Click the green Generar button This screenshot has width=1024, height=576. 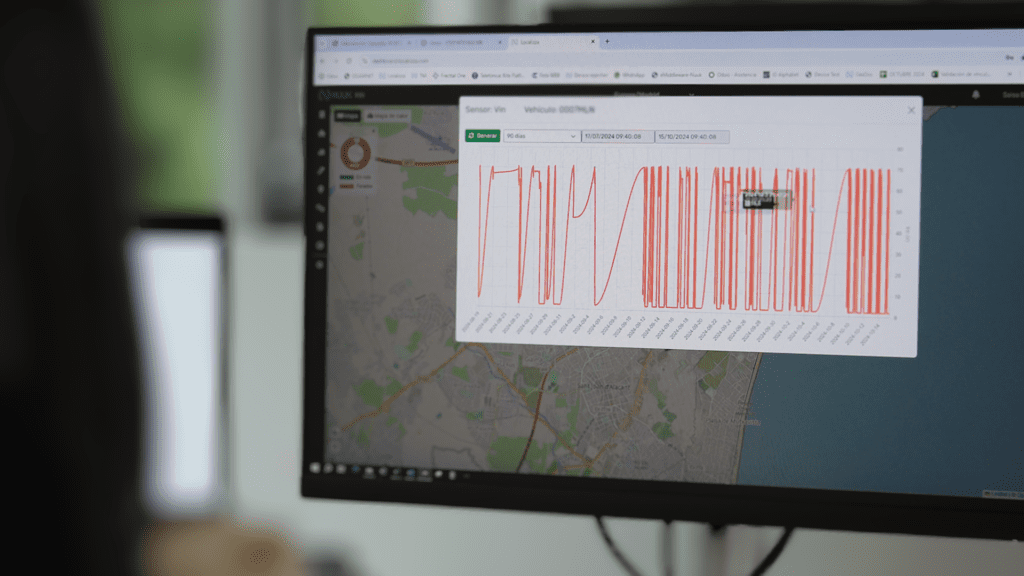click(482, 135)
